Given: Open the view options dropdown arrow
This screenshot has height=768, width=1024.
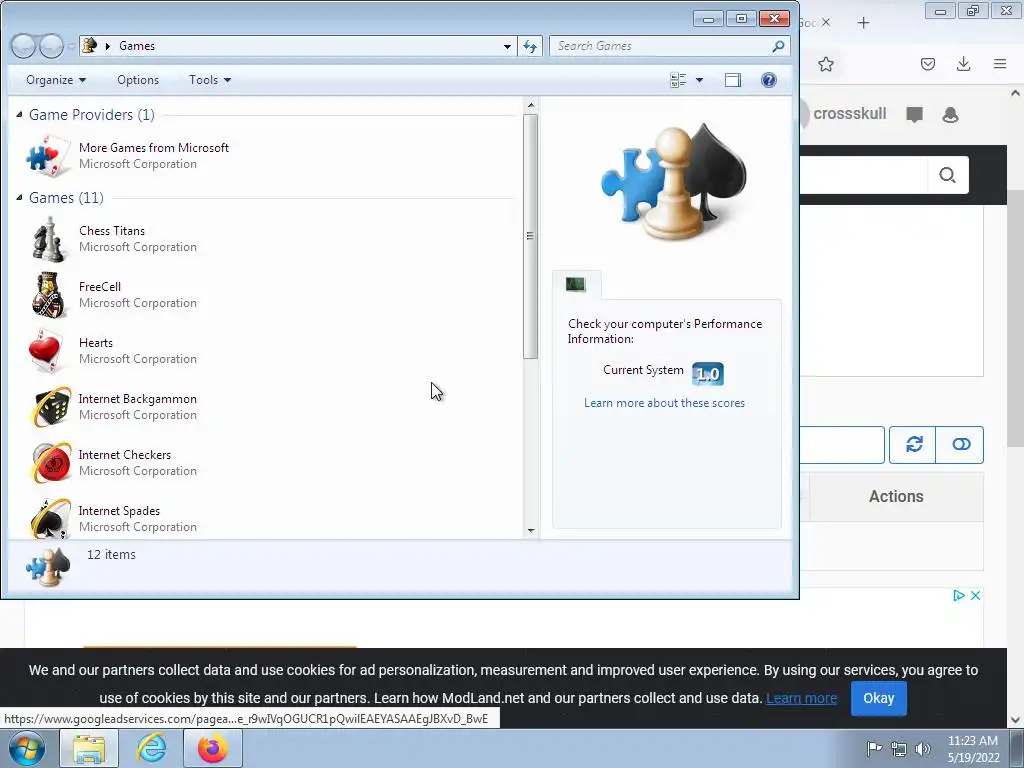Looking at the screenshot, I should coord(699,80).
